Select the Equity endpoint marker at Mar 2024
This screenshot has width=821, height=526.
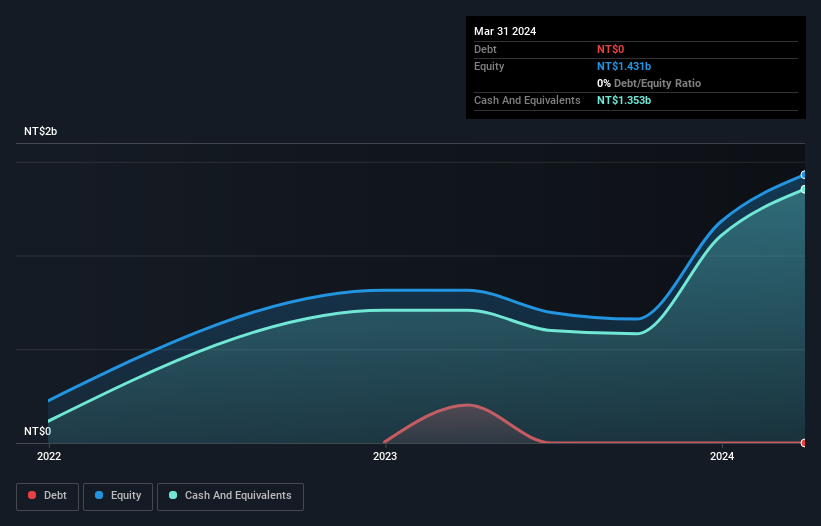click(x=804, y=175)
